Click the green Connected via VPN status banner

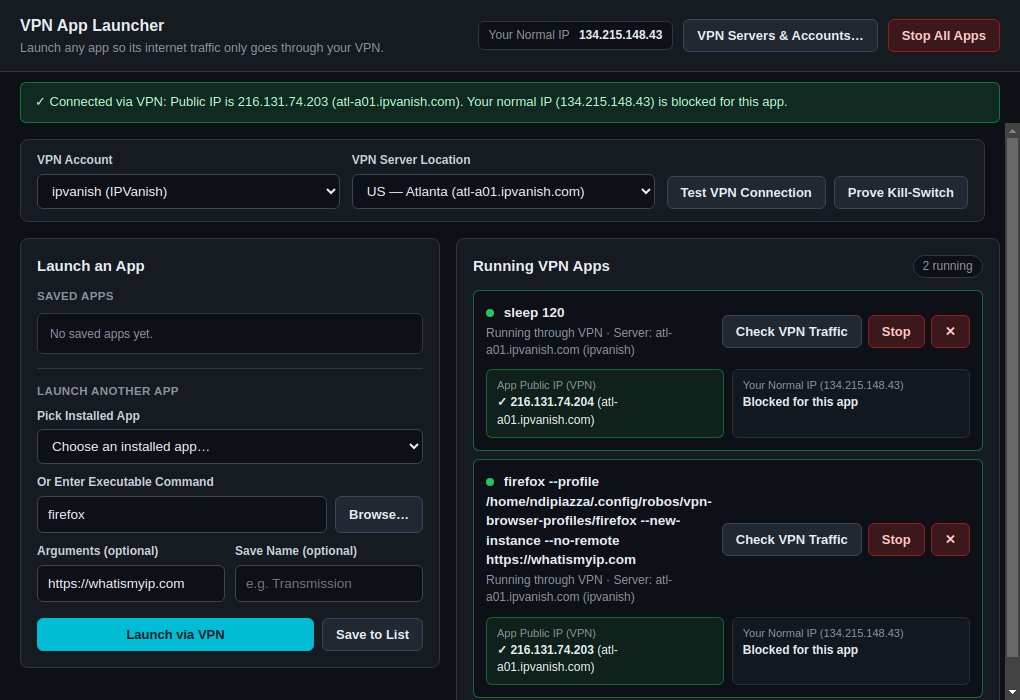pos(509,102)
